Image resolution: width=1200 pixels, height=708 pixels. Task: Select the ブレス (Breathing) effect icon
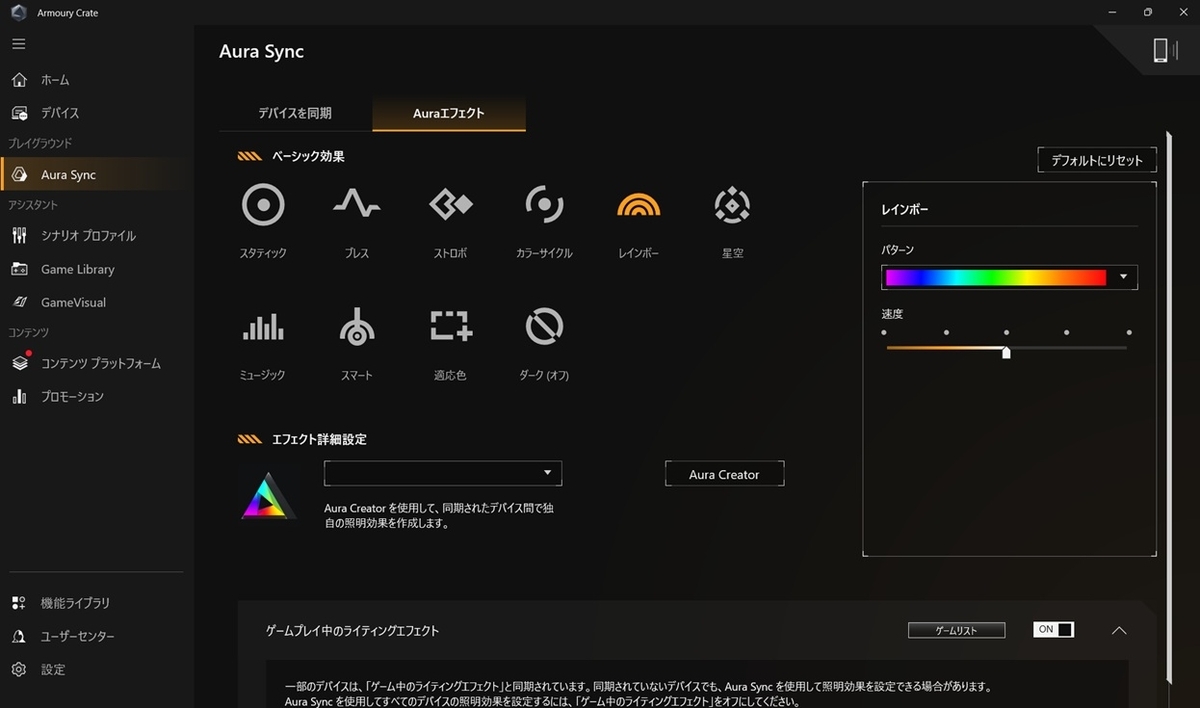(x=356, y=205)
